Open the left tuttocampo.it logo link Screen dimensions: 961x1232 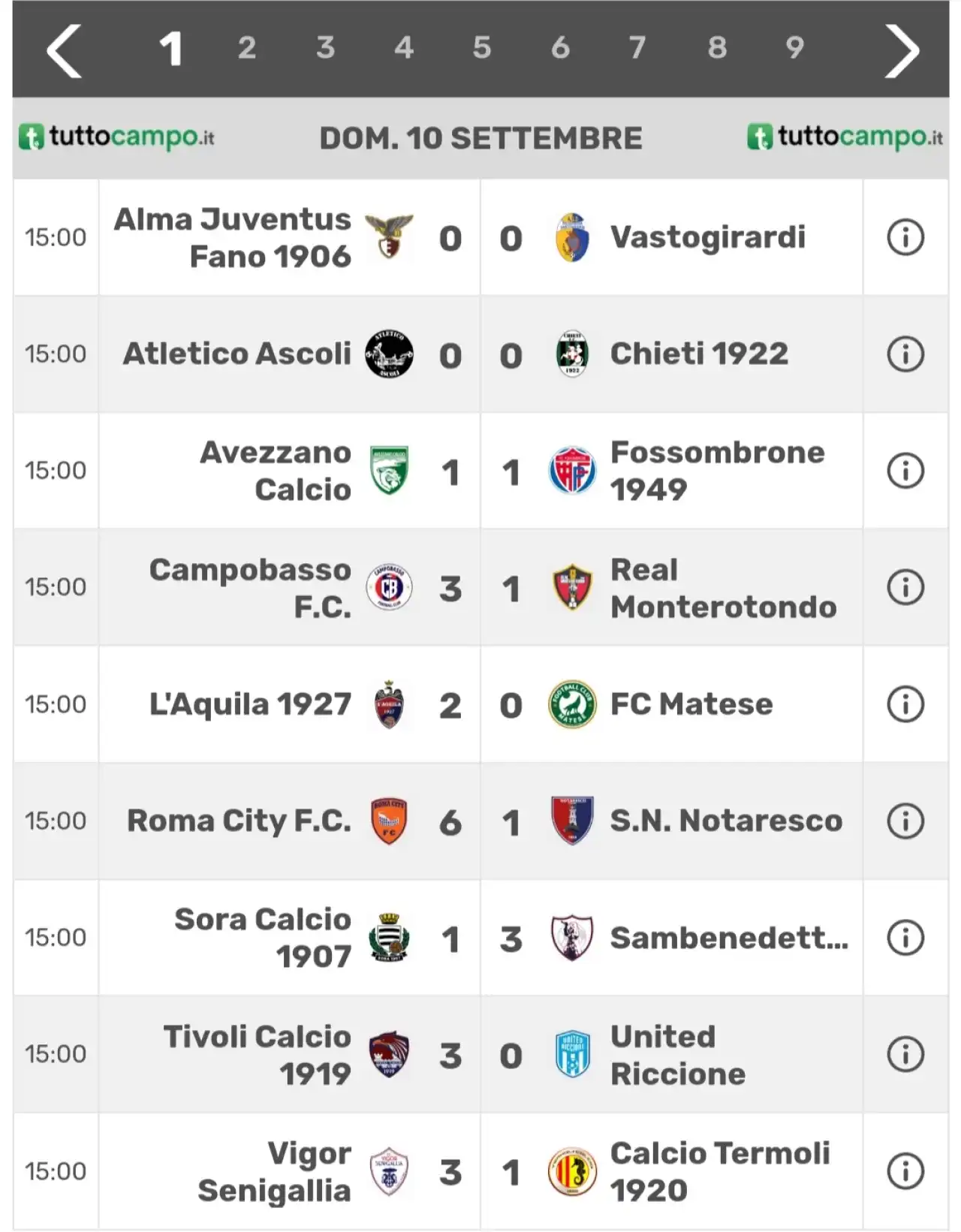click(x=117, y=137)
